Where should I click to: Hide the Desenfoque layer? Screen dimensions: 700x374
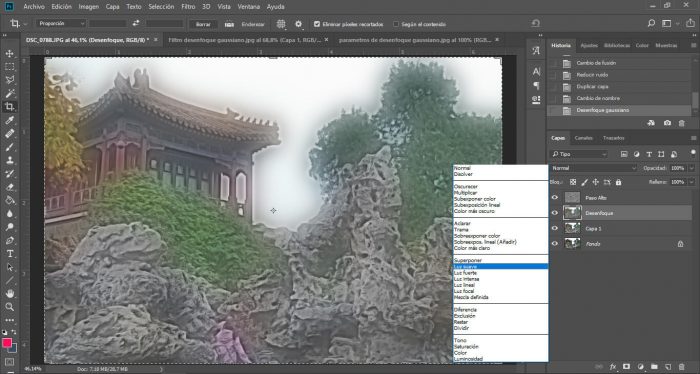(x=554, y=213)
